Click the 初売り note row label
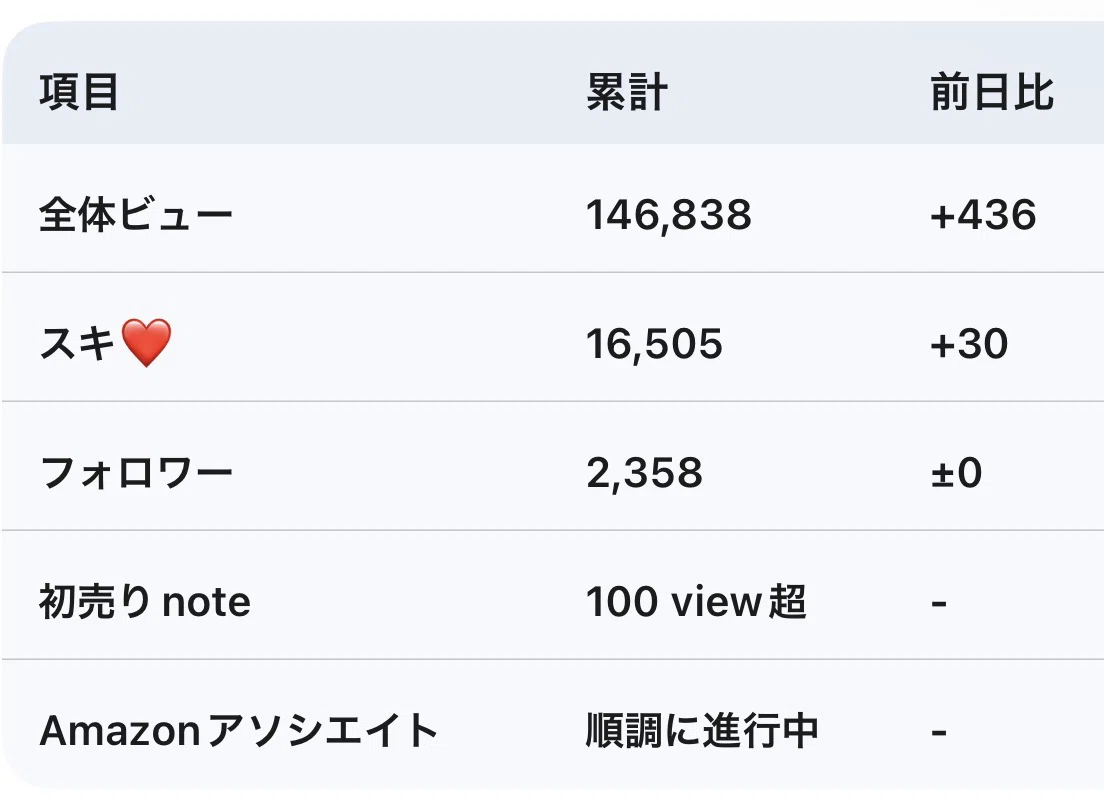This screenshot has width=1104, height=809. [x=144, y=602]
